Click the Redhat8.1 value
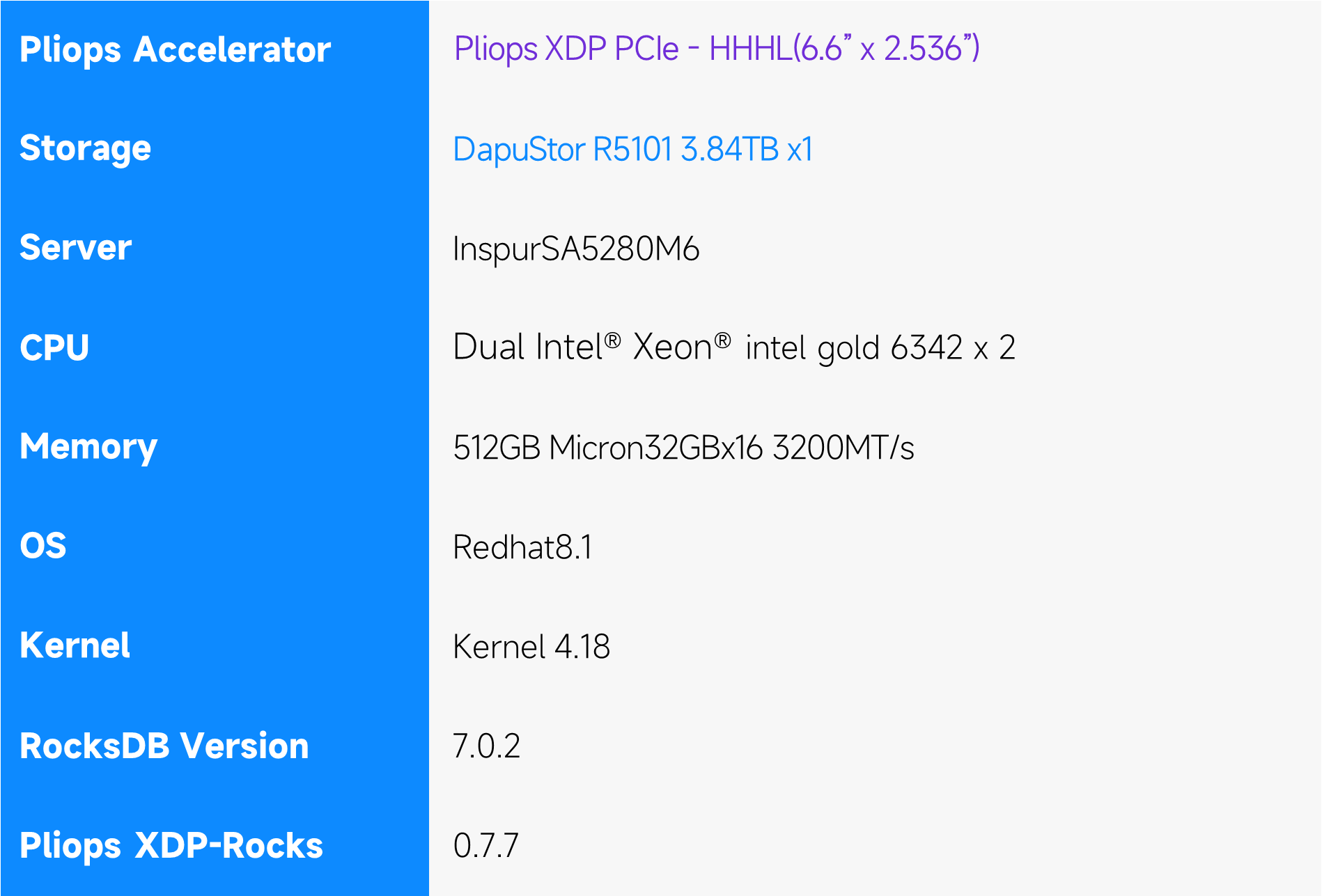This screenshot has width=1322, height=896. (522, 547)
